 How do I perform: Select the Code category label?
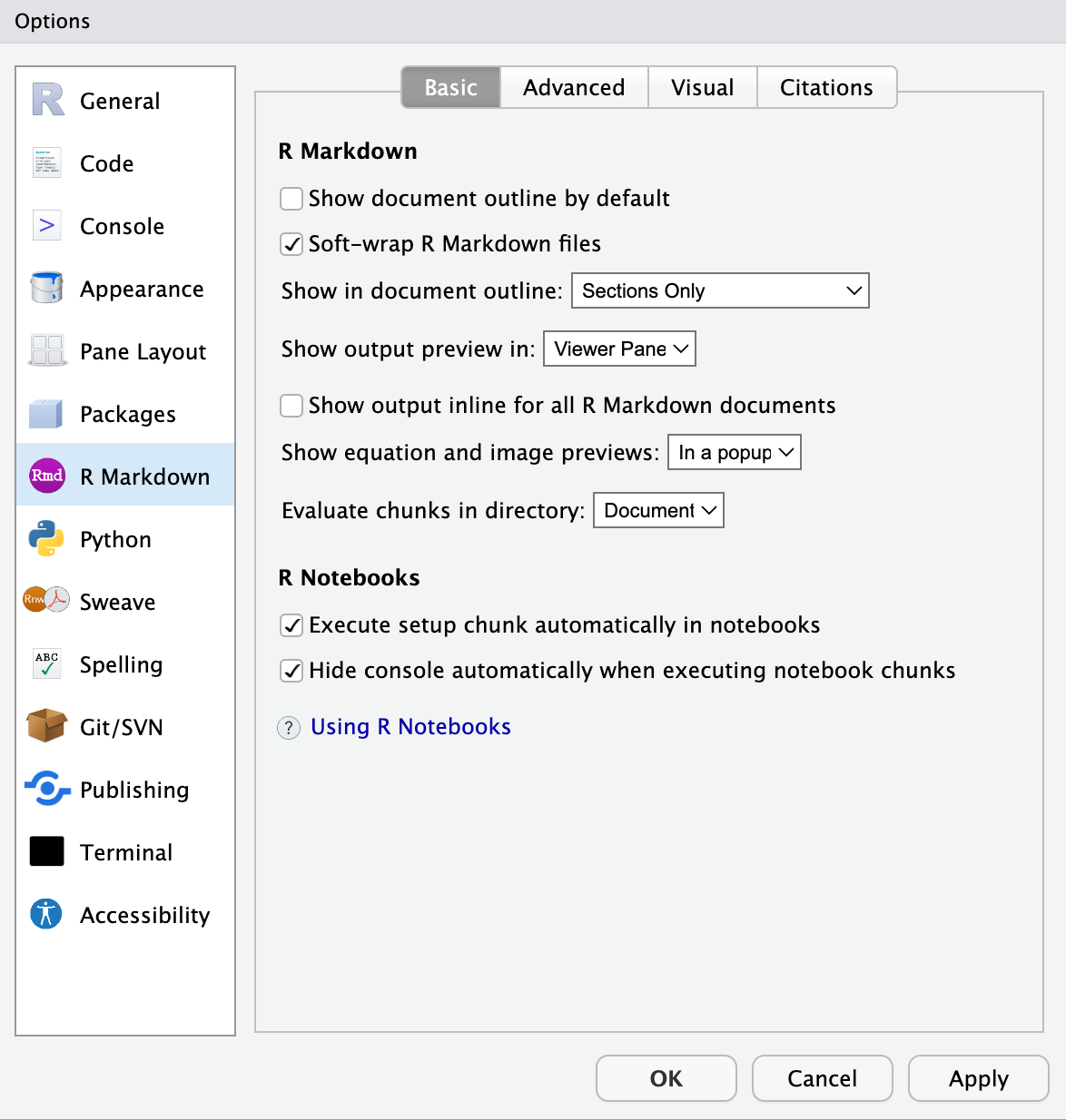pos(107,163)
